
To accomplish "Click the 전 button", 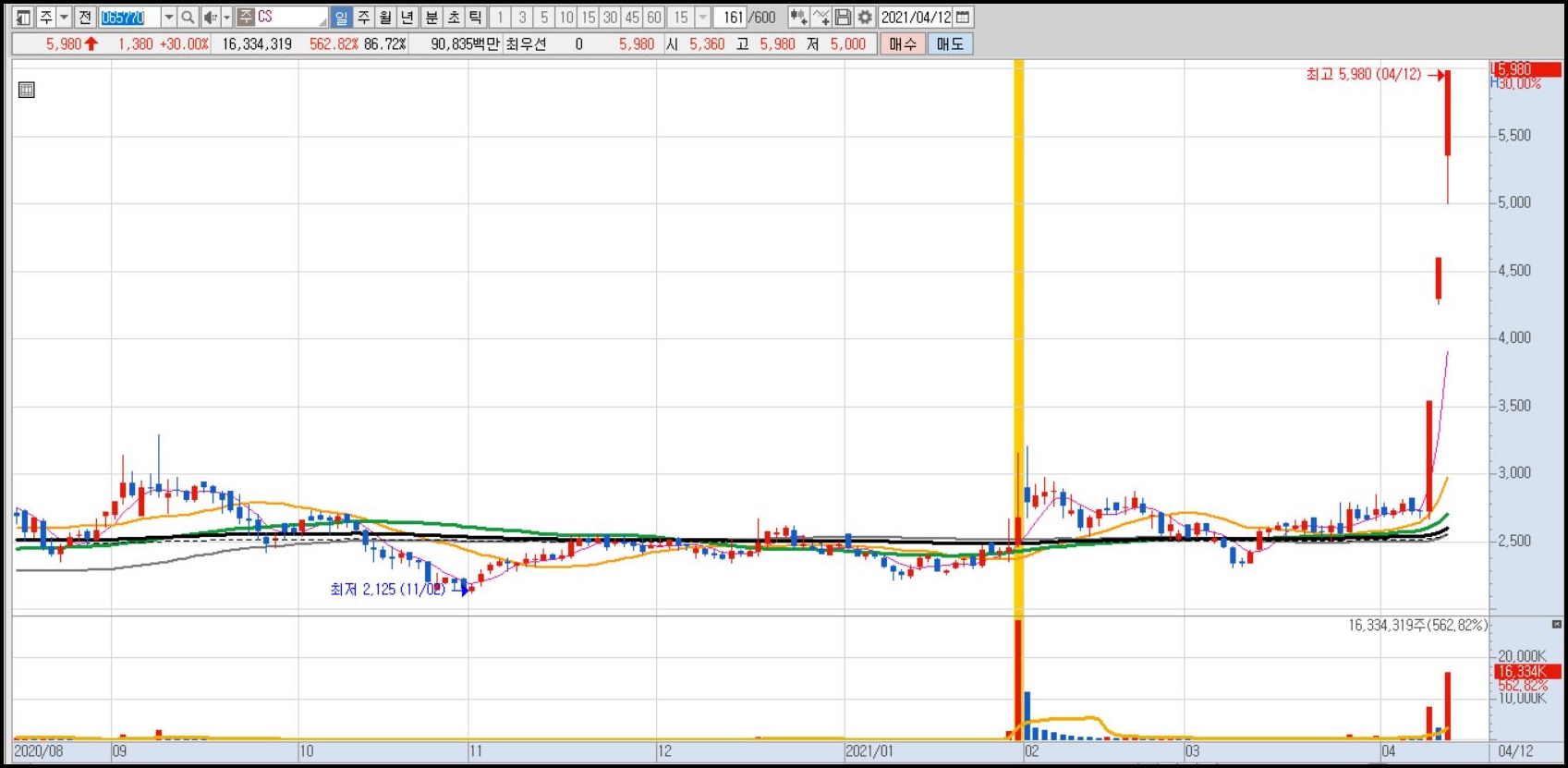I will tap(85, 18).
